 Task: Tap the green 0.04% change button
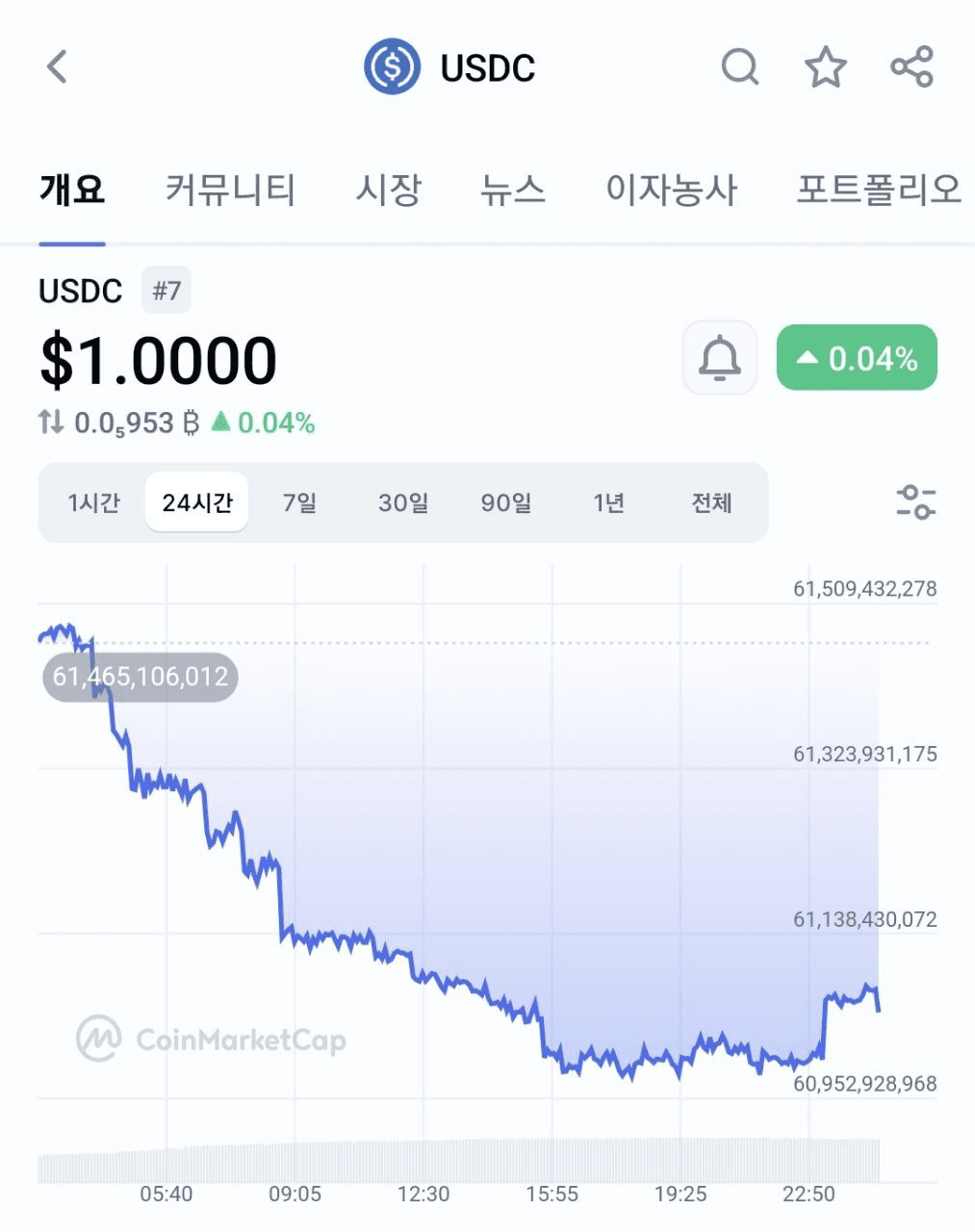pos(857,358)
